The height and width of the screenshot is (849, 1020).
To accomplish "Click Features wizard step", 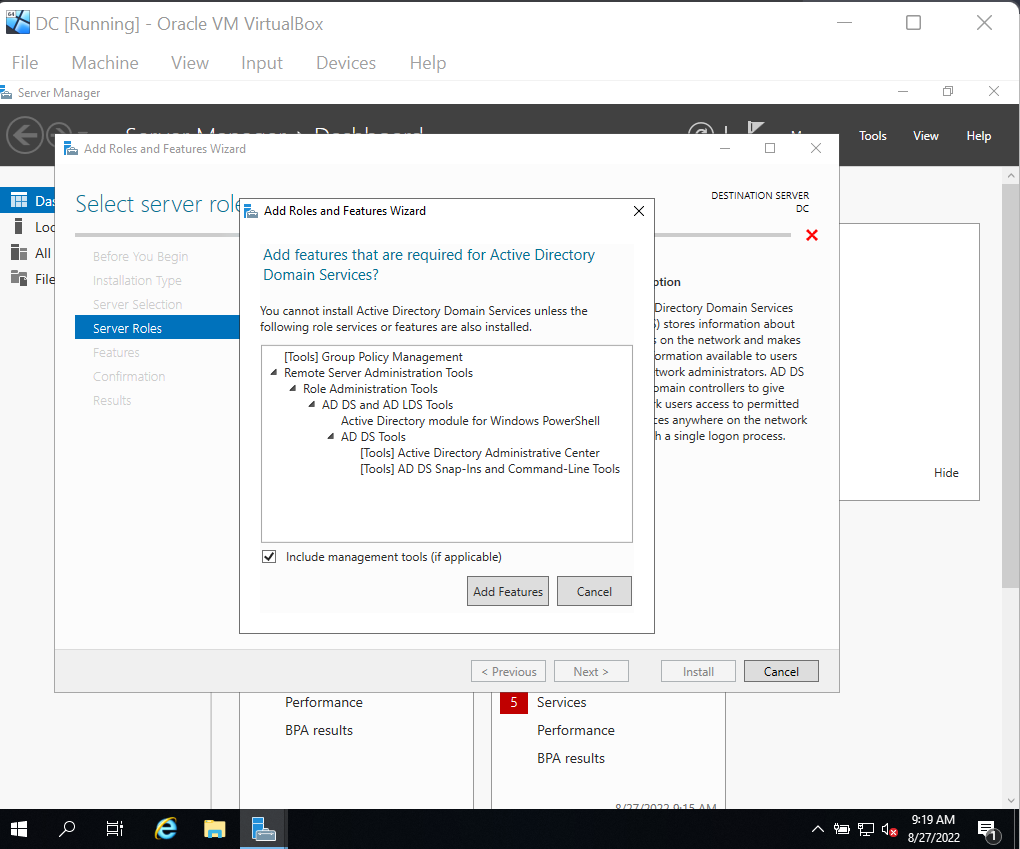I will [116, 353].
